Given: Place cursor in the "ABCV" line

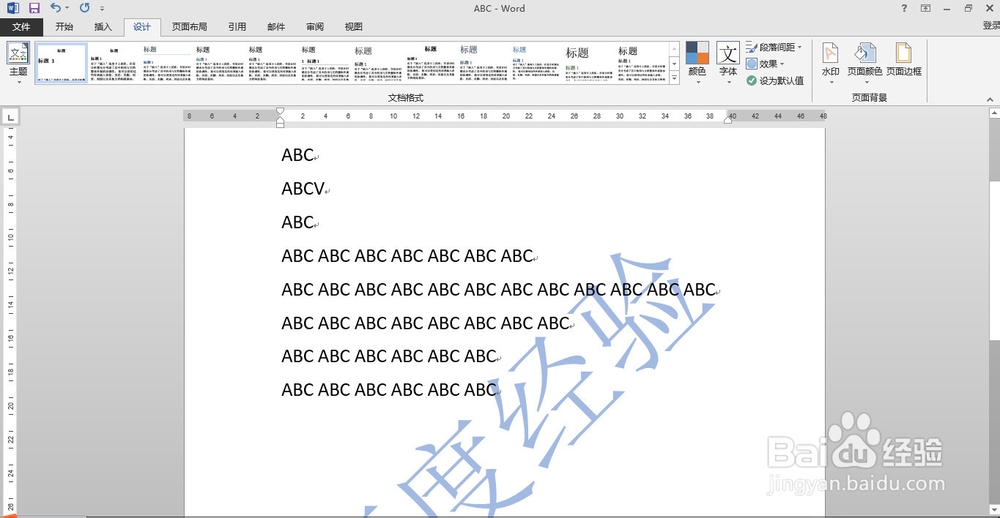Looking at the screenshot, I should click(304, 188).
